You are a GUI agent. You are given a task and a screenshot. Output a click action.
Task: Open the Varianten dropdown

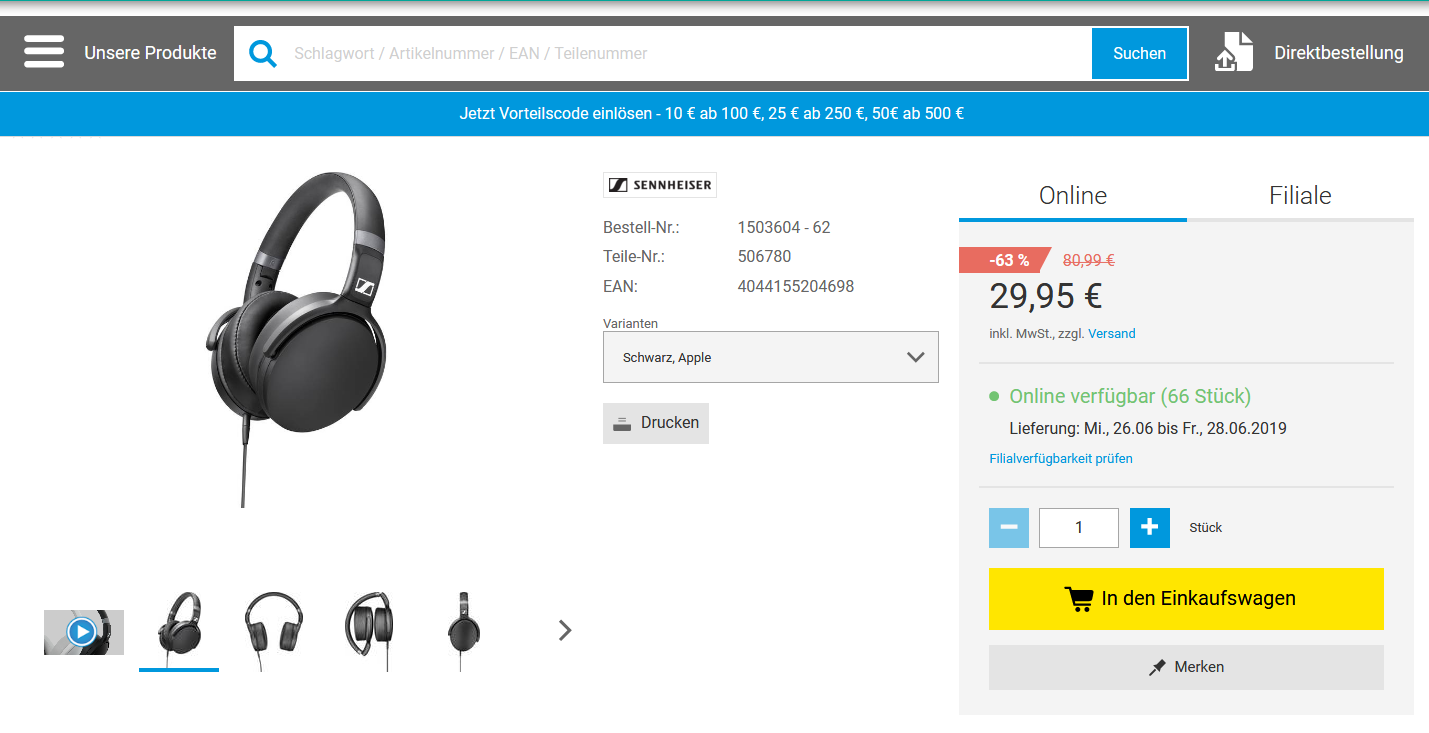(770, 357)
